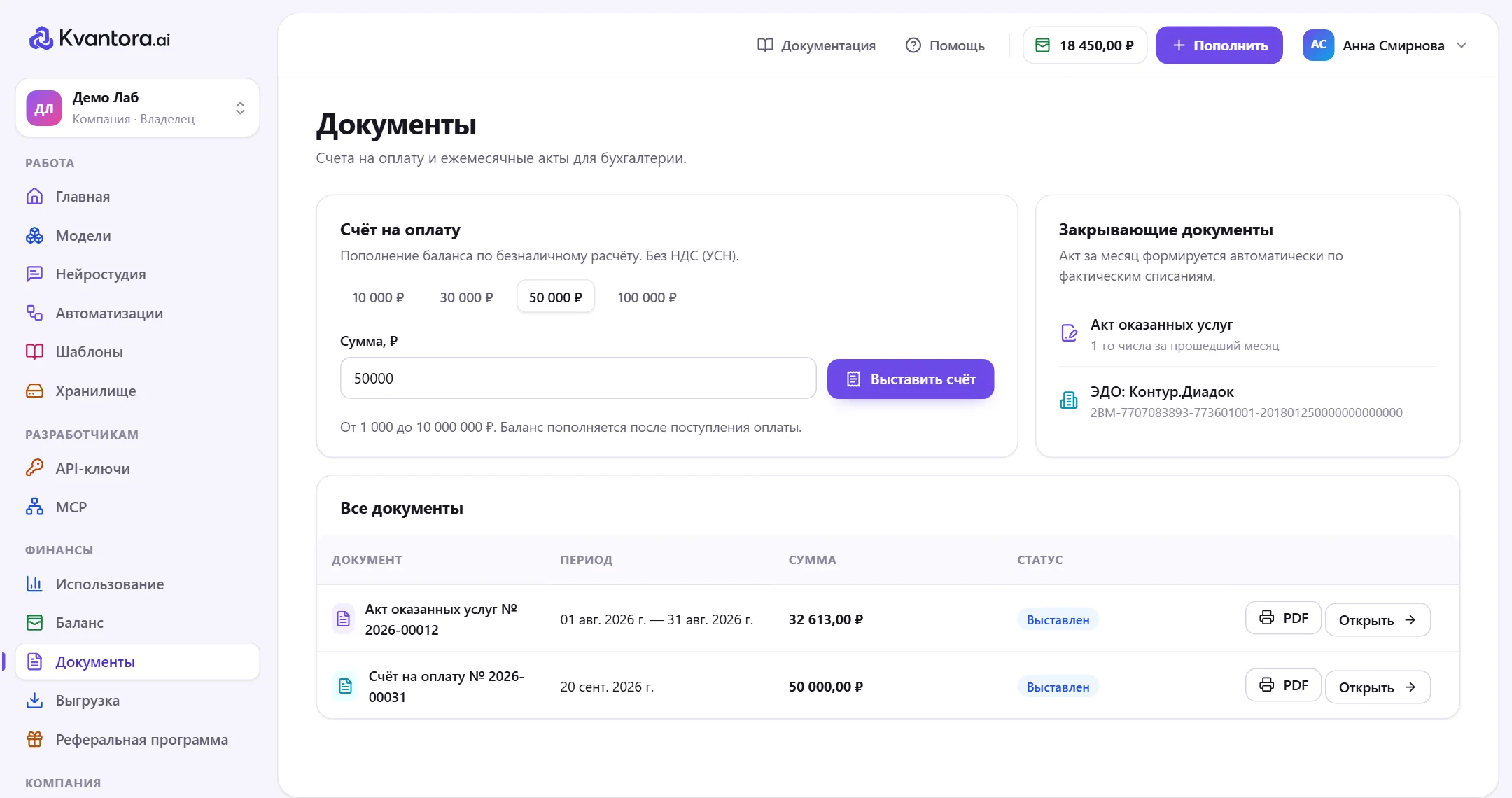
Task: Click the Нейростудия chat icon
Action: (x=34, y=274)
